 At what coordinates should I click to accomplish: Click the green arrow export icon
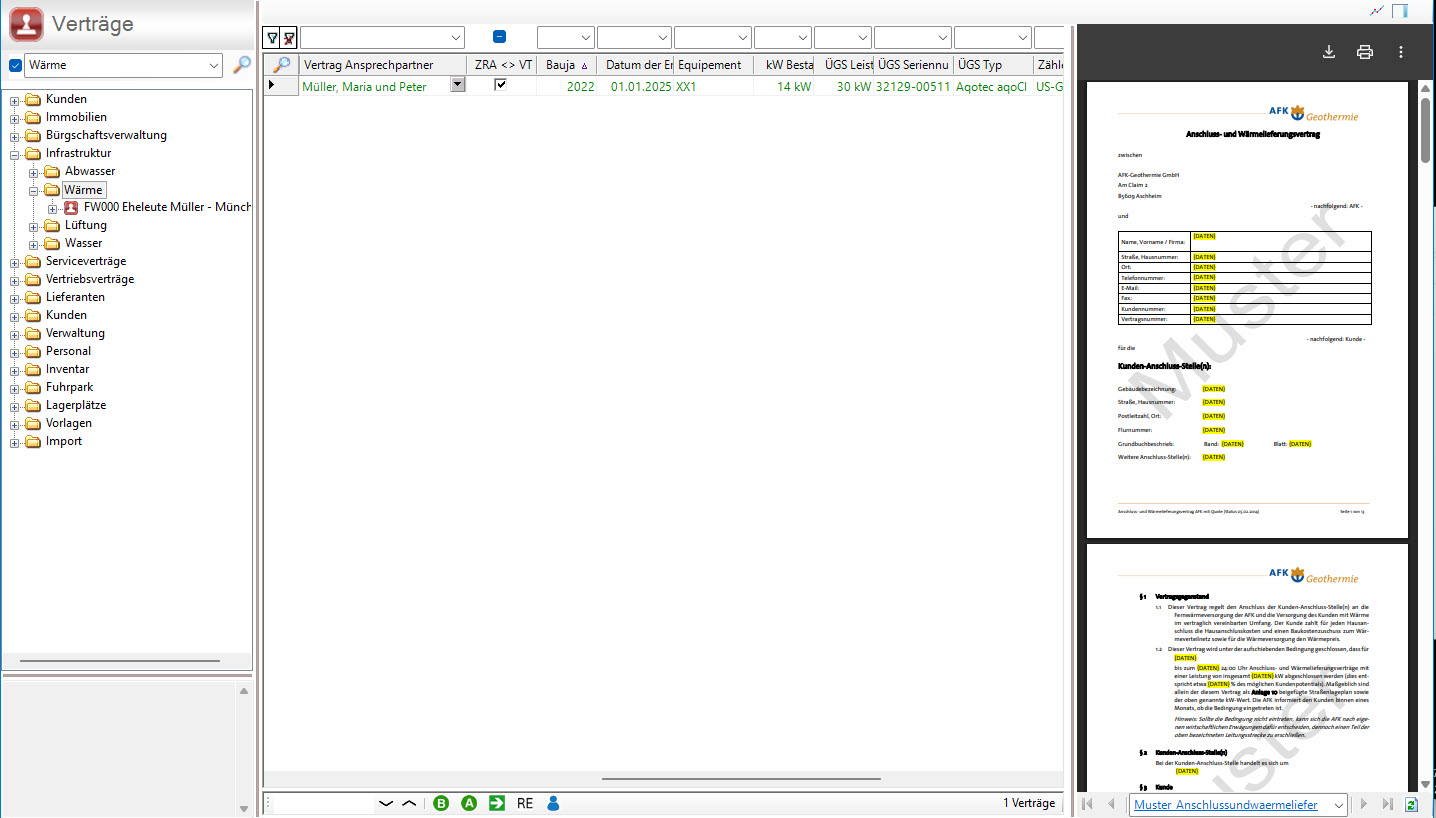(497, 803)
